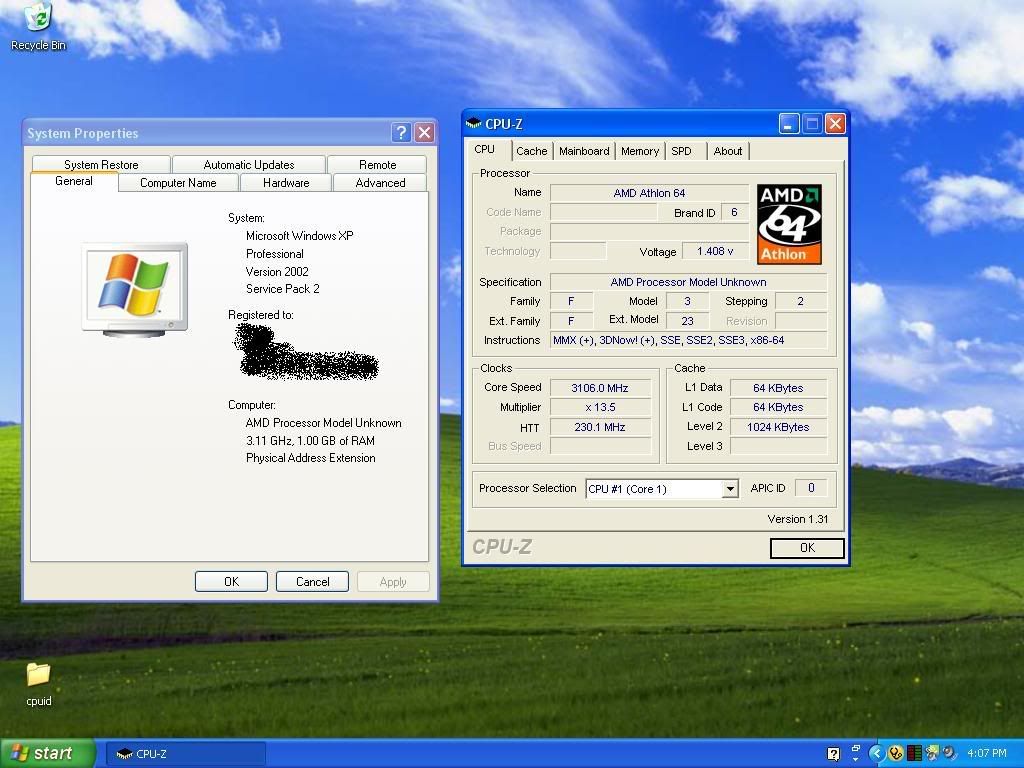
Task: Close the CPU-Z window
Action: click(x=835, y=123)
